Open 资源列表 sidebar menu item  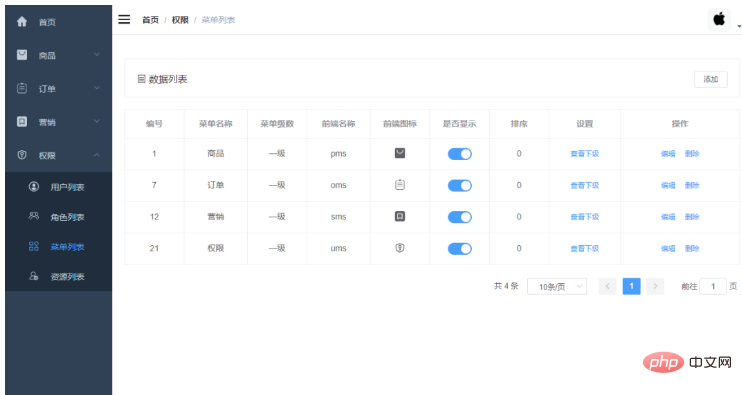pos(58,276)
